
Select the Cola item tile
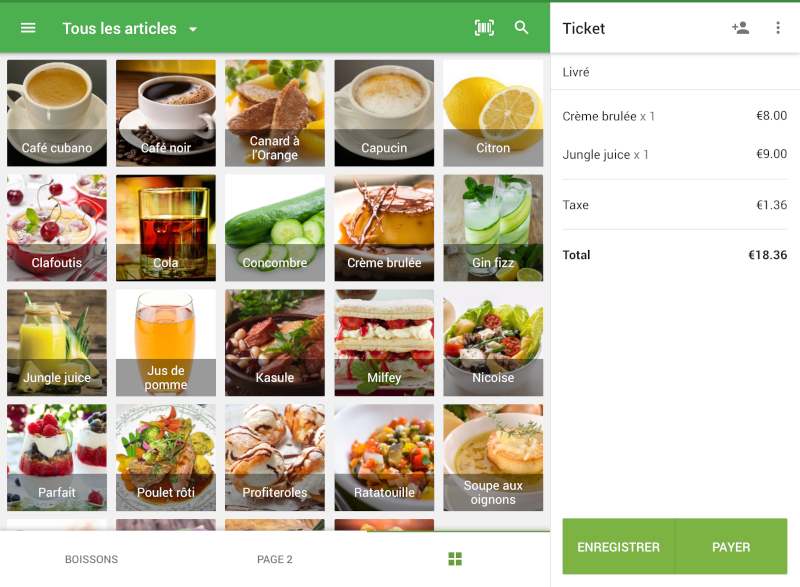pyautogui.click(x=166, y=227)
